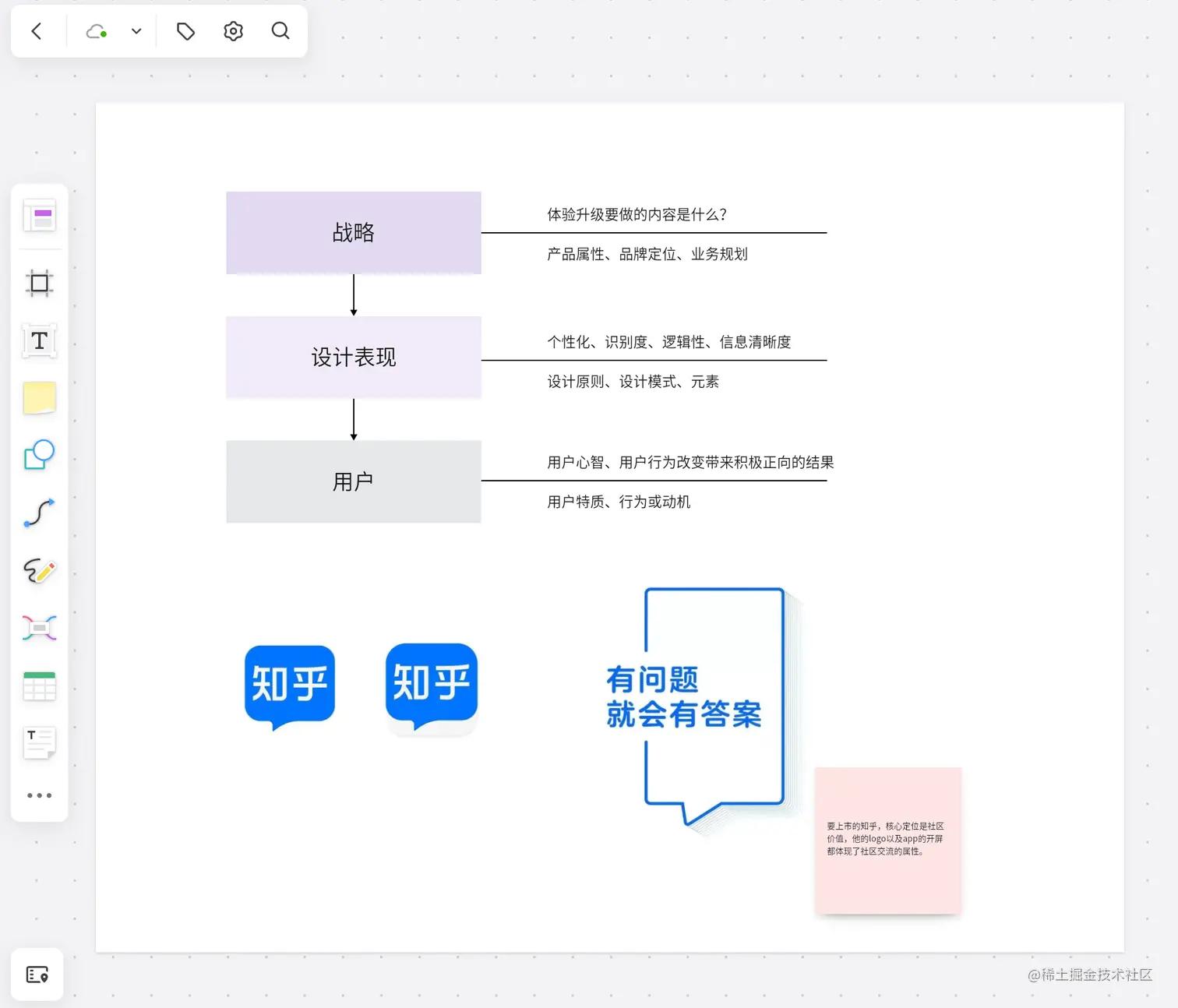Select the Text tool

40,341
